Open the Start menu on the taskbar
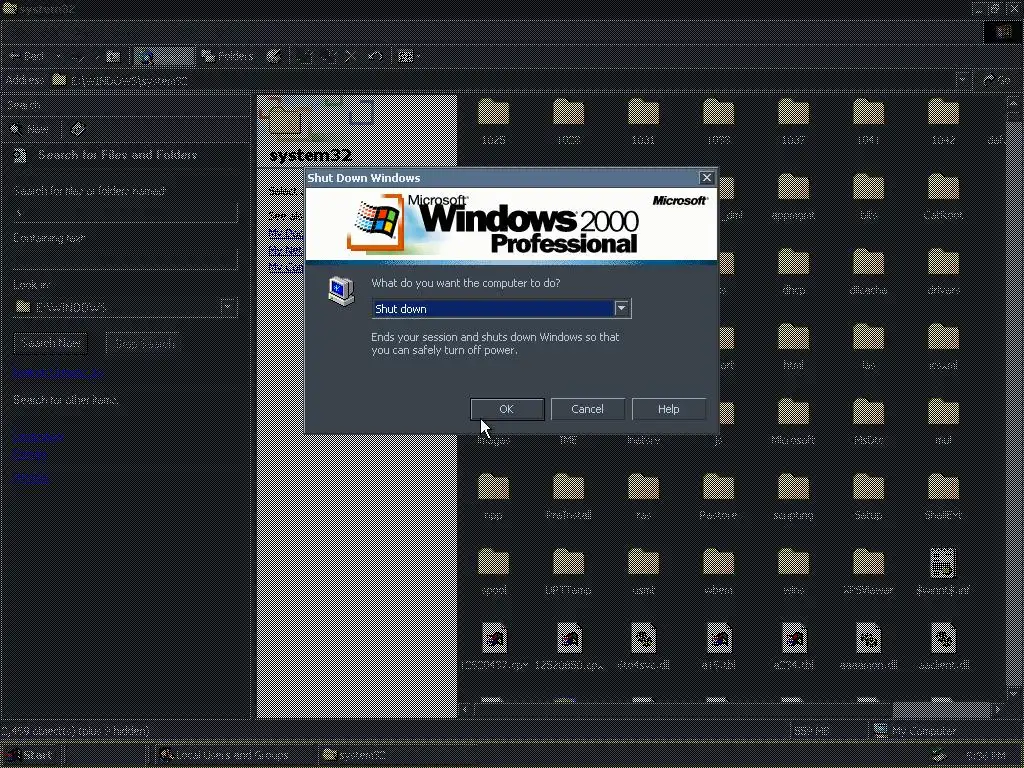 click(x=29, y=755)
